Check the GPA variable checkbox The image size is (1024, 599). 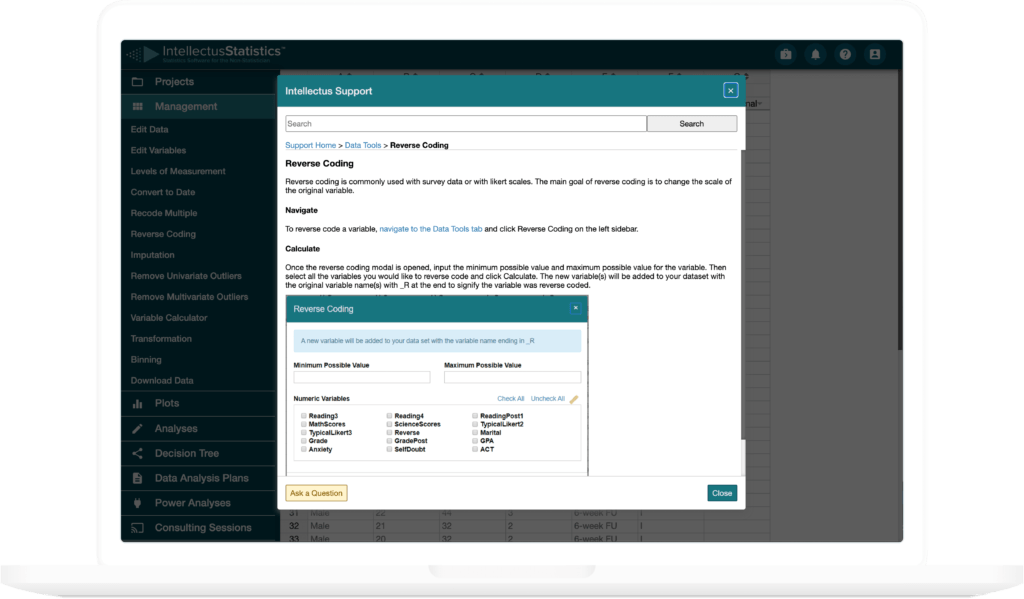coord(475,441)
